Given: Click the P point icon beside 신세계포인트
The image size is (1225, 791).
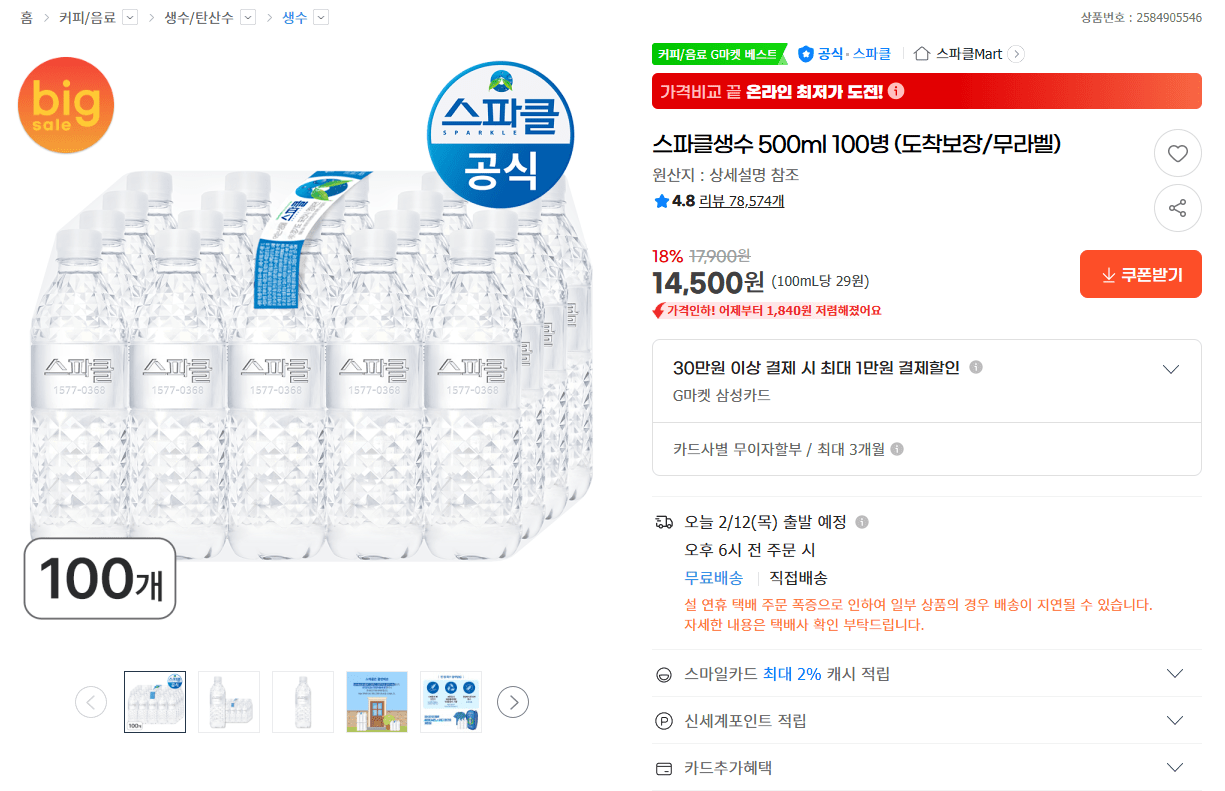Looking at the screenshot, I should point(663,720).
